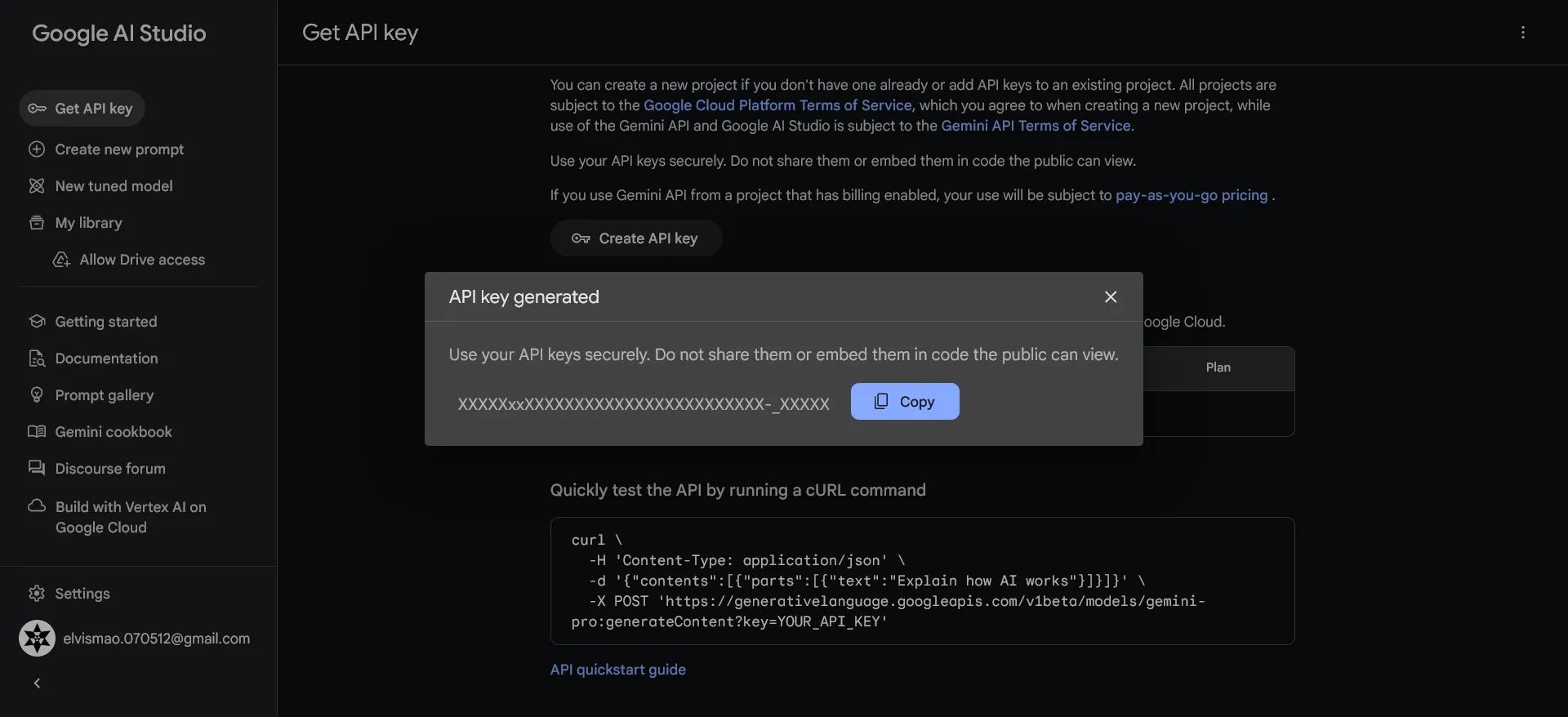1568x717 pixels.
Task: Select Create new prompt menu item
Action: click(x=119, y=149)
